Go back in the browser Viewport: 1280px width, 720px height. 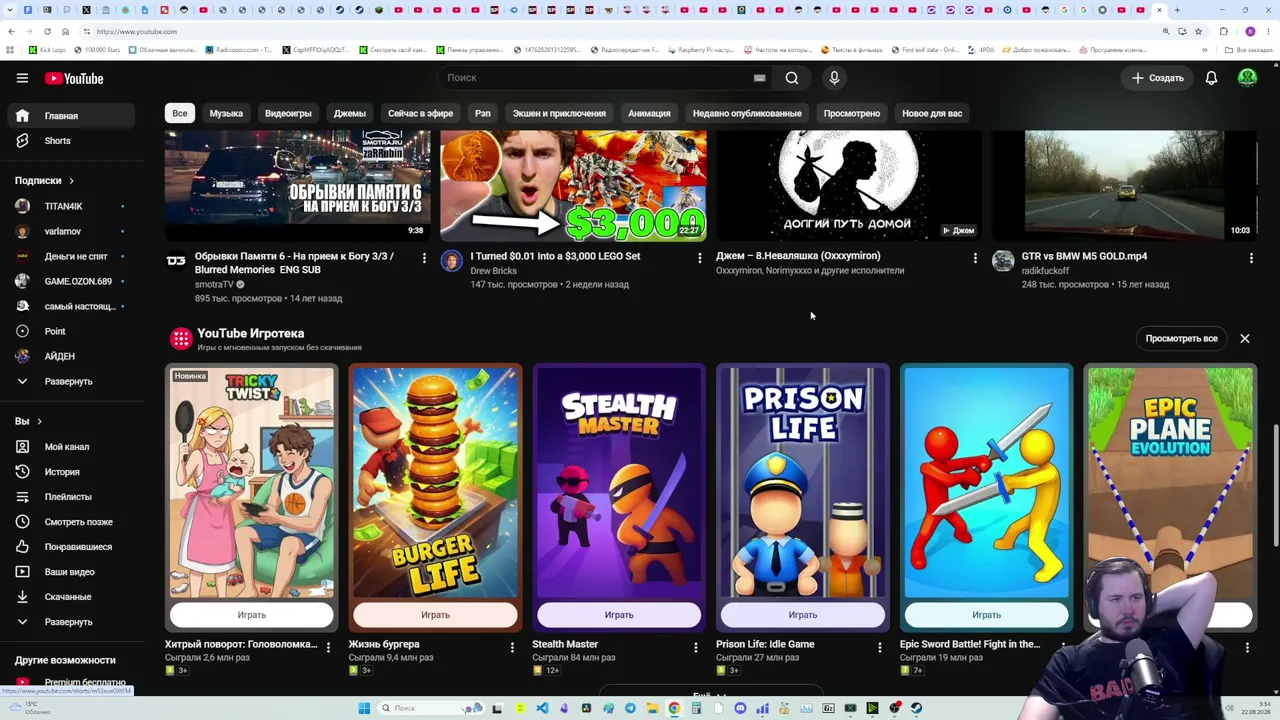pos(11,32)
